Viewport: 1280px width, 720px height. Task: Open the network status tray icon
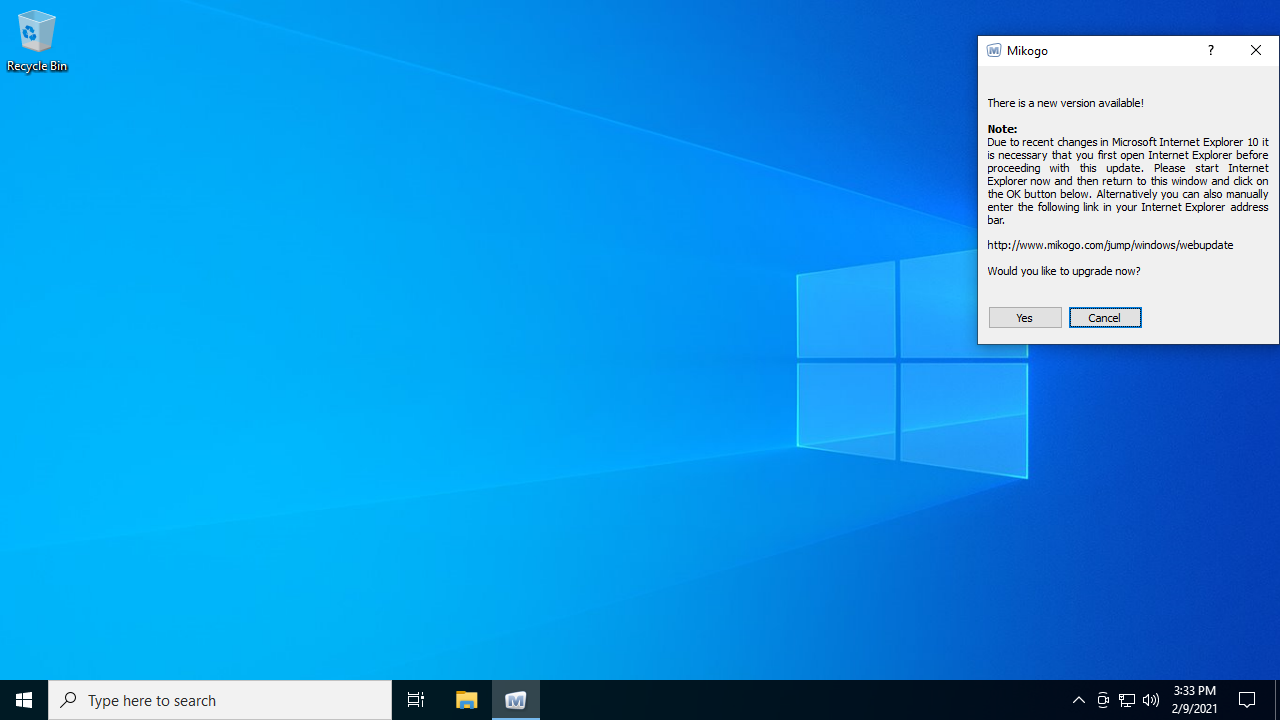[1127, 700]
